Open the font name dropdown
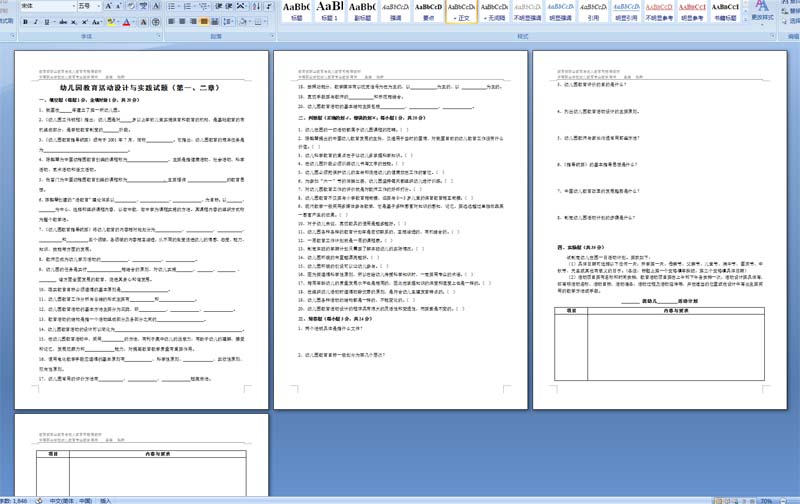800x504 pixels. point(74,6)
